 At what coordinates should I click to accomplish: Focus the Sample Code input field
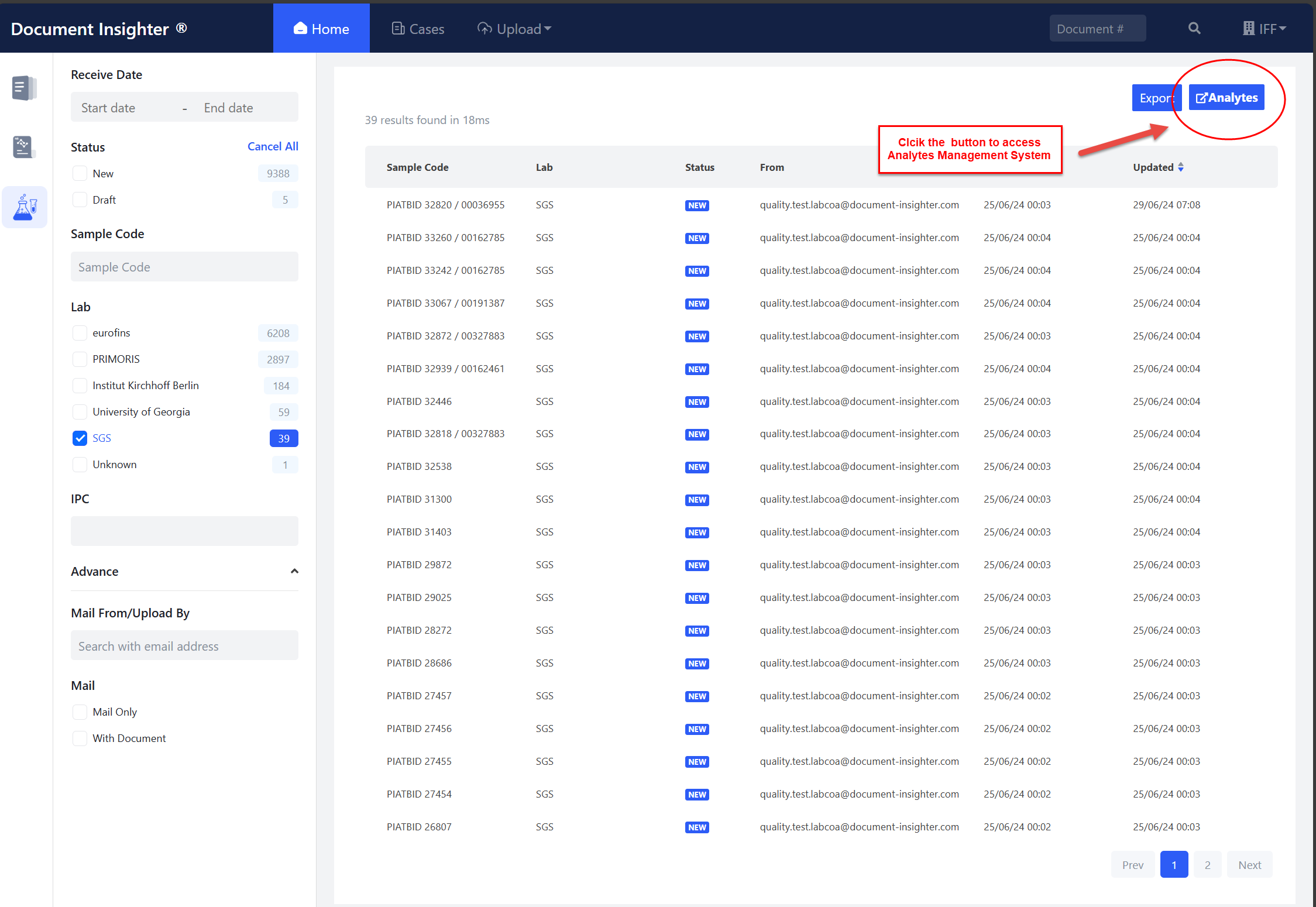[184, 267]
